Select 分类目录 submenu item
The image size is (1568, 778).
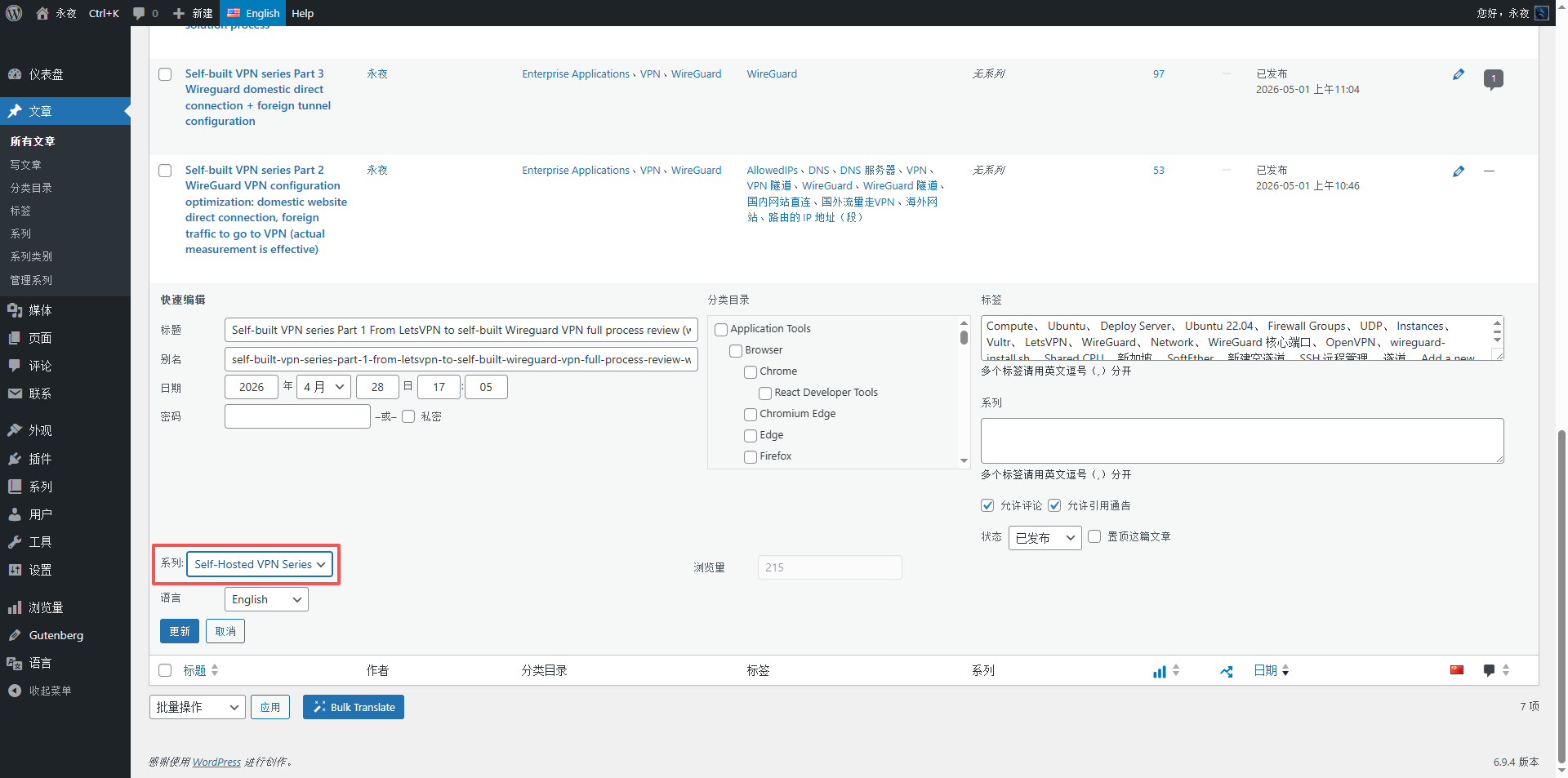[x=31, y=188]
